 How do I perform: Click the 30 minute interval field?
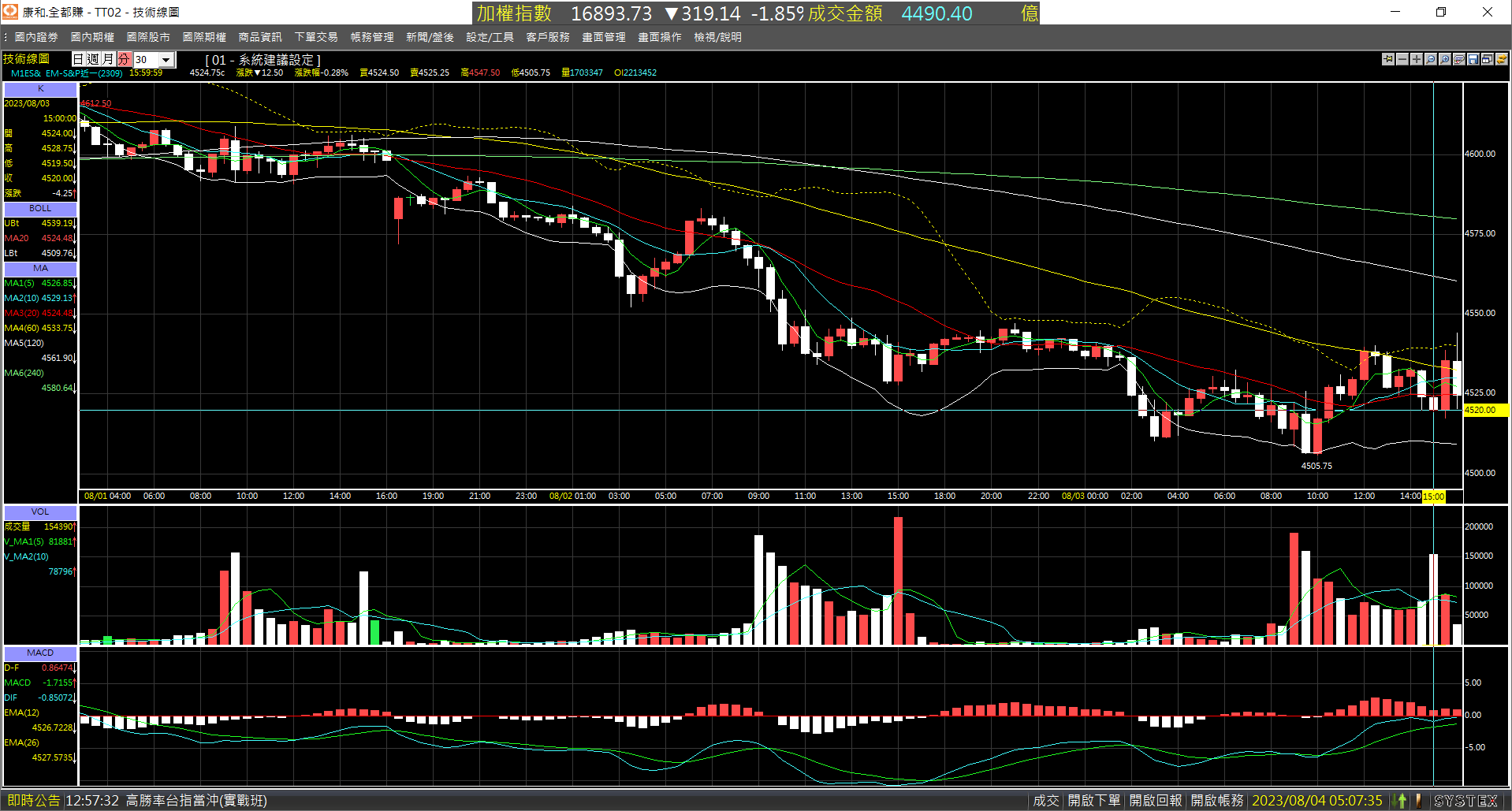point(146,60)
